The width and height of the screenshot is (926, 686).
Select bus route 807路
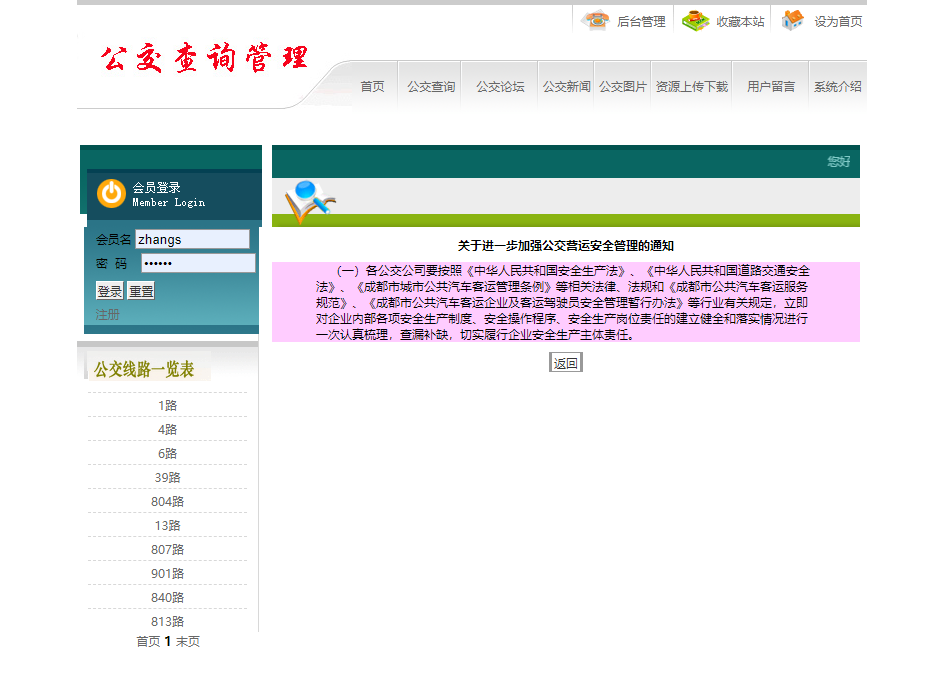pyautogui.click(x=168, y=550)
